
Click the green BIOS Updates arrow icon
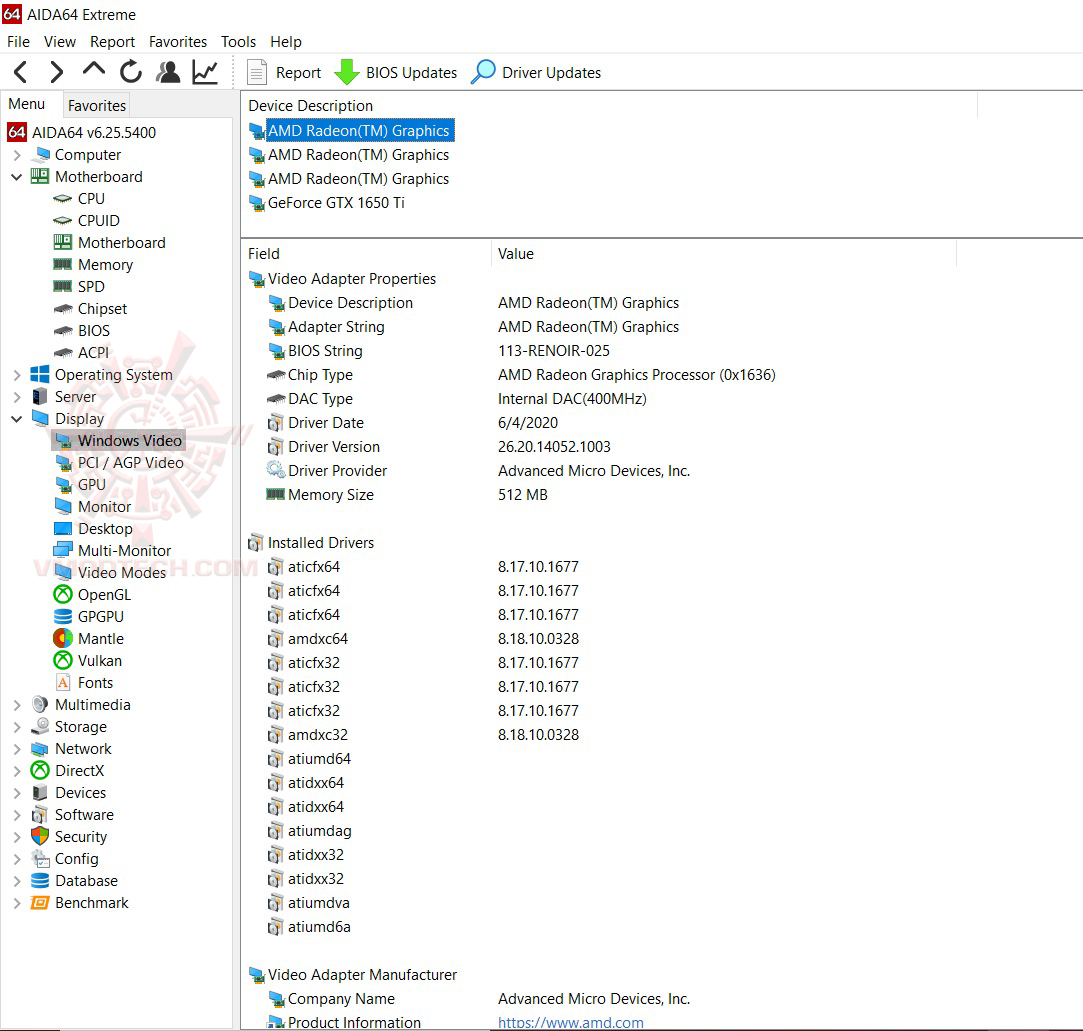tap(347, 73)
